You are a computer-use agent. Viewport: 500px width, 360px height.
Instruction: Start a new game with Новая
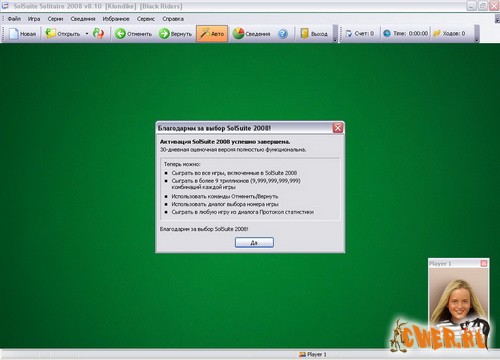pos(23,34)
